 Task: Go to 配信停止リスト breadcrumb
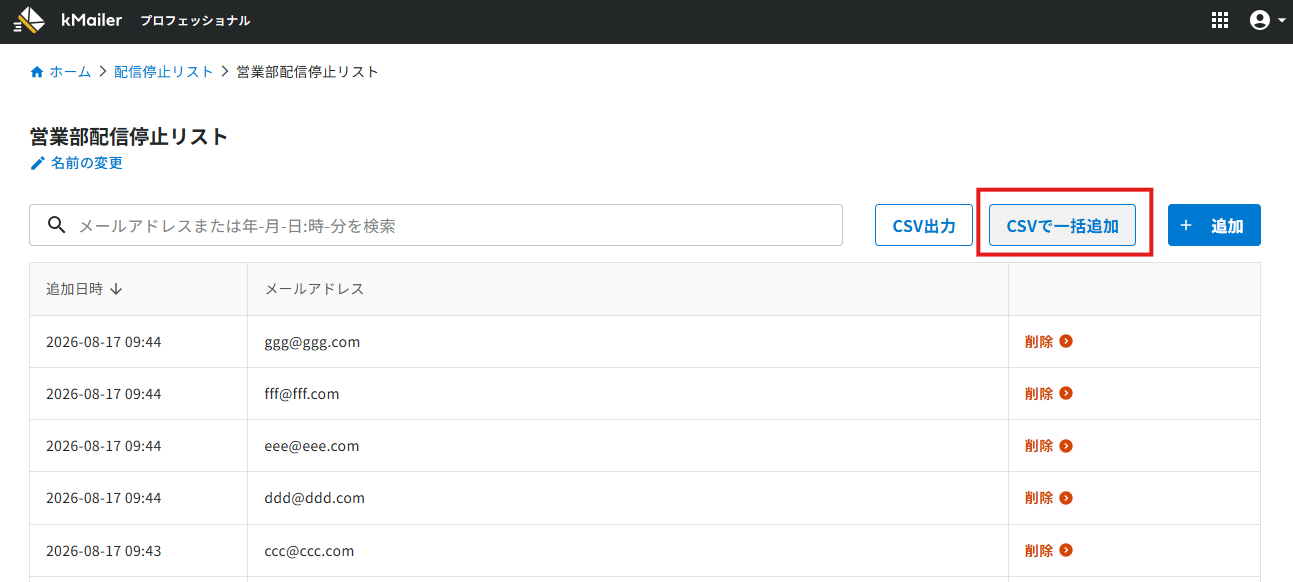pos(164,72)
